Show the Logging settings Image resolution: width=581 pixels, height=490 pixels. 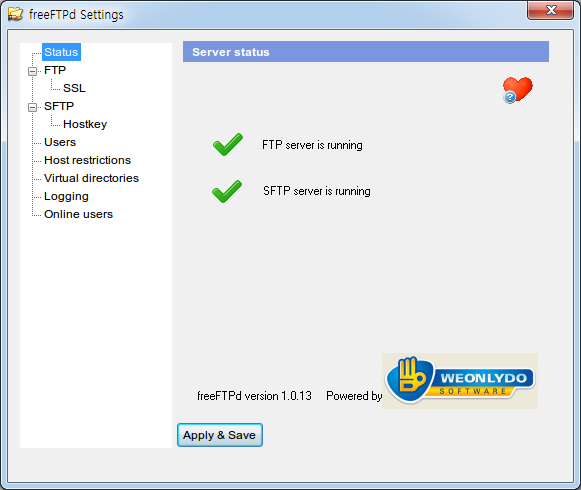(66, 196)
